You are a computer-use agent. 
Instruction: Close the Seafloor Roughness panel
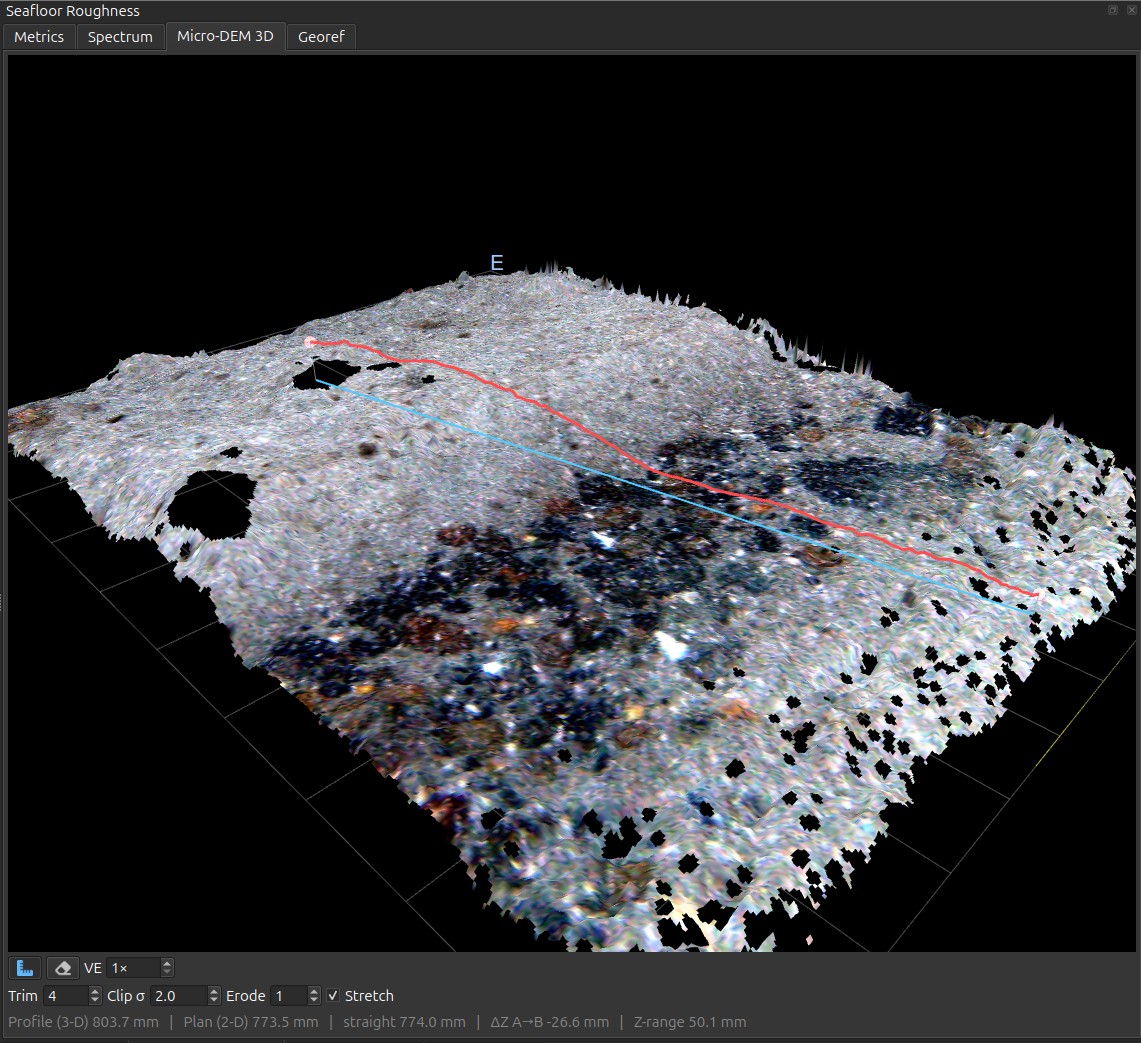coord(1130,9)
